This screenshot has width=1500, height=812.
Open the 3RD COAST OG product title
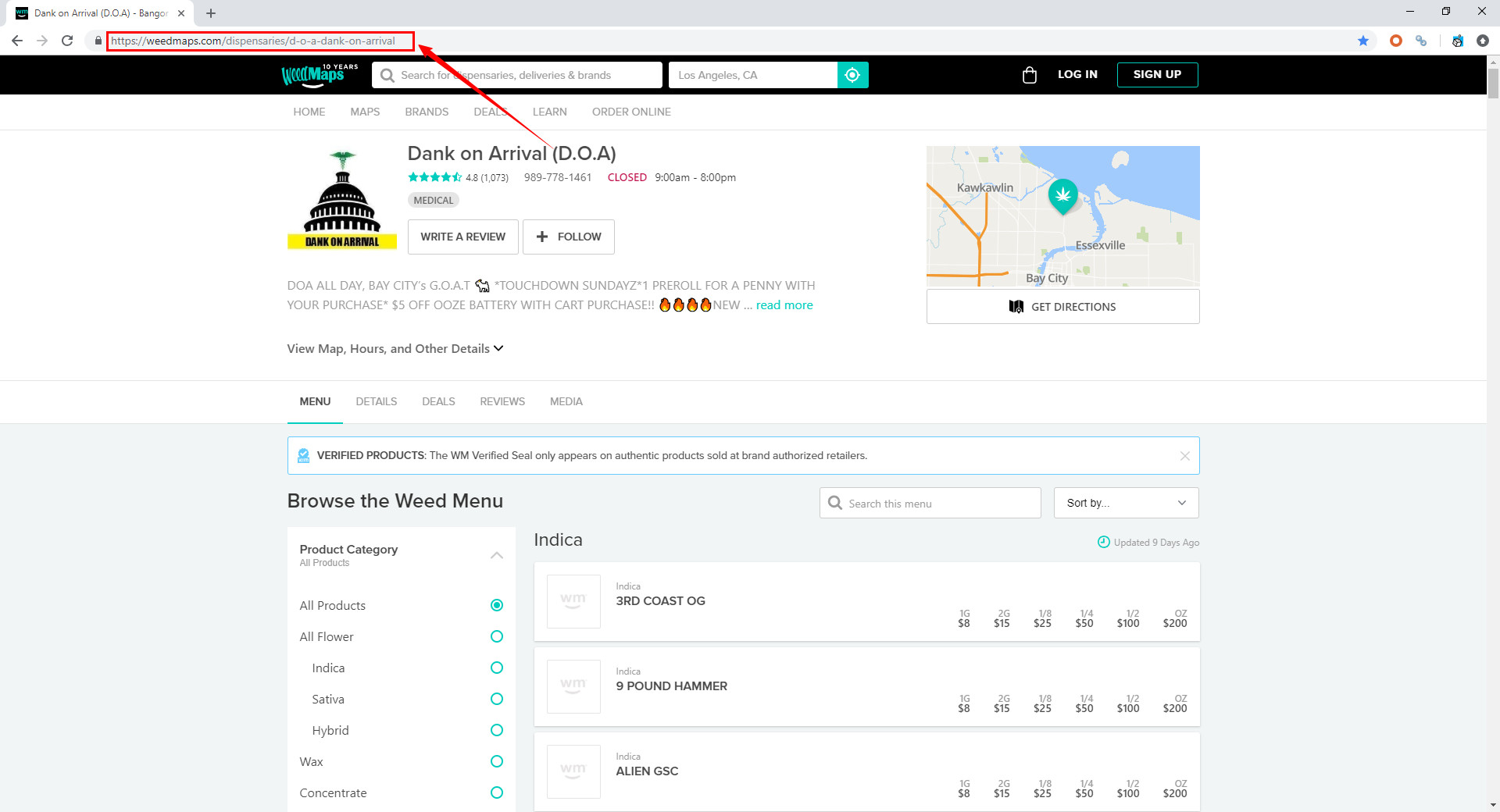(660, 600)
